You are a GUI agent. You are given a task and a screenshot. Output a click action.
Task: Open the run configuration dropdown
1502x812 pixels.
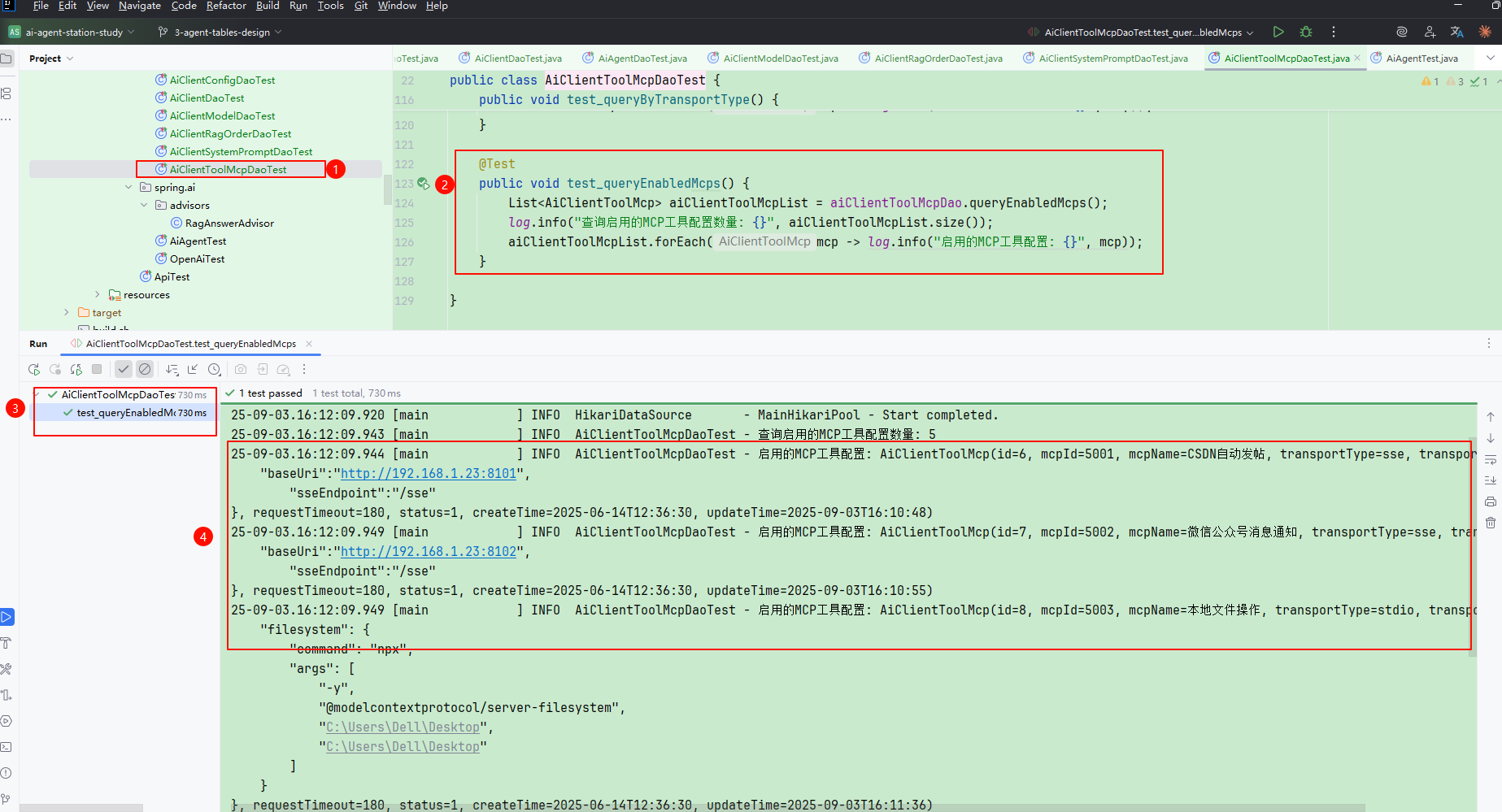pos(1143,33)
